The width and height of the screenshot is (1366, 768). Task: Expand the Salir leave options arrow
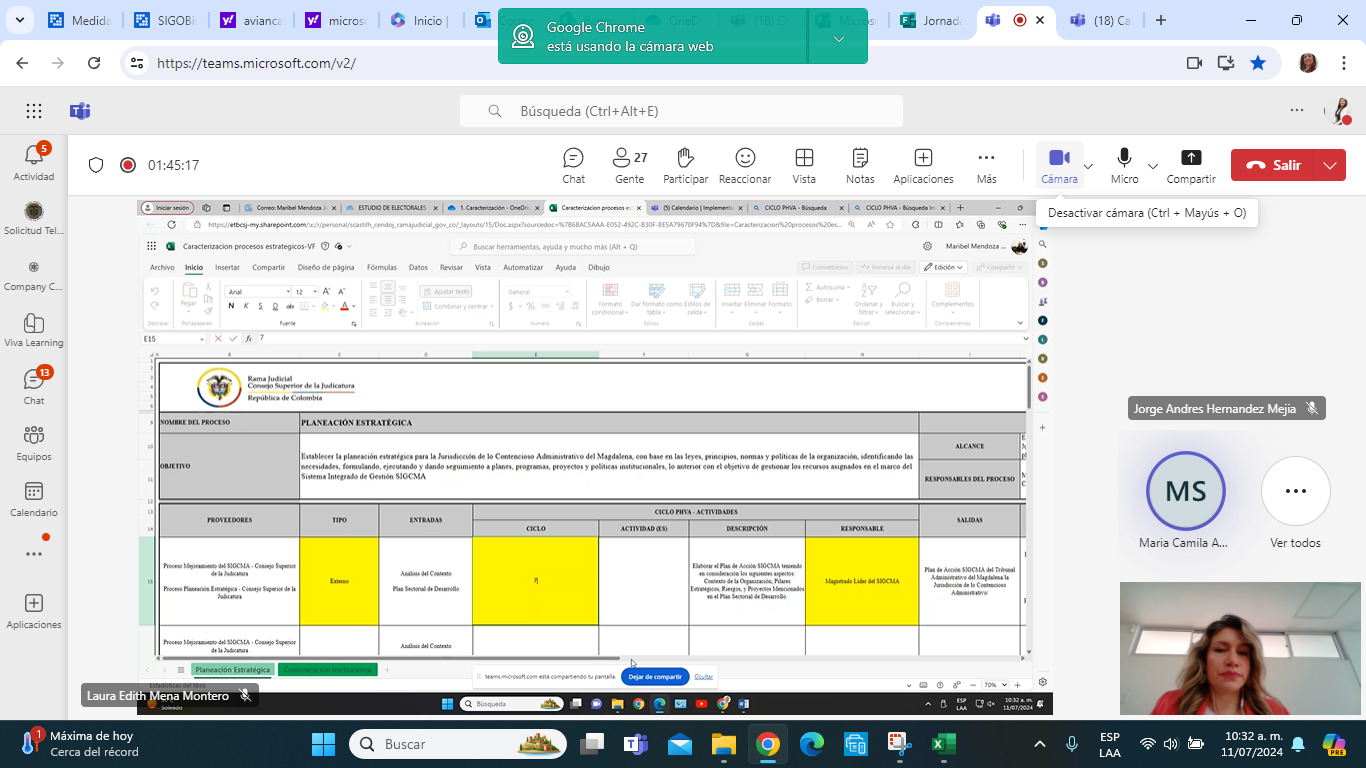point(1330,165)
